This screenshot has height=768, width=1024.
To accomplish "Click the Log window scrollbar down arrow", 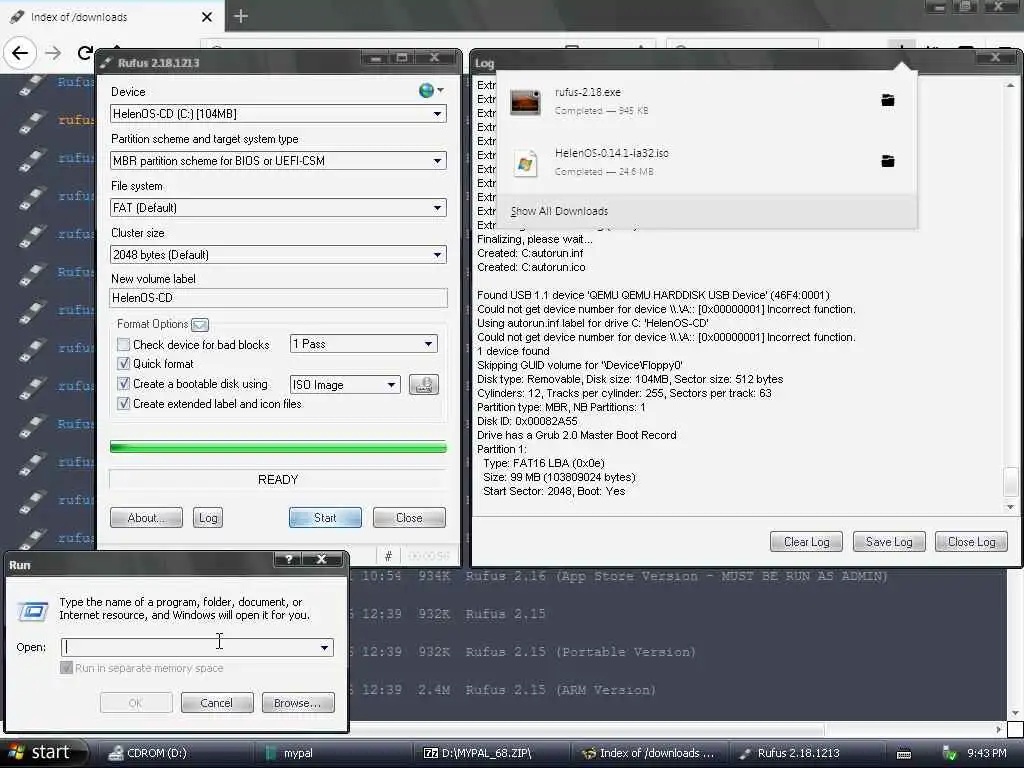I will (1010, 507).
